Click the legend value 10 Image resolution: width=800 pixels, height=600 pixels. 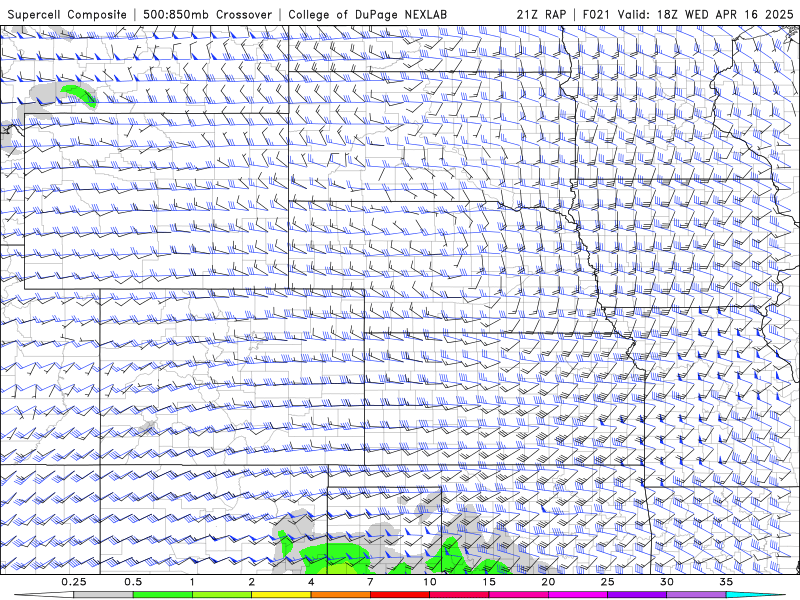tap(430, 582)
